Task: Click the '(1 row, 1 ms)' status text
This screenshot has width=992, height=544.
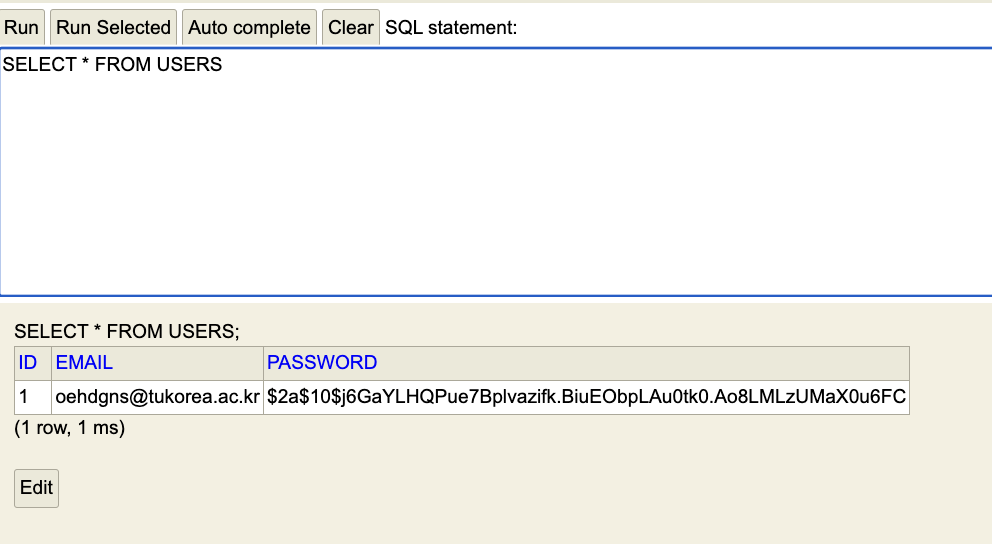Action: click(69, 428)
